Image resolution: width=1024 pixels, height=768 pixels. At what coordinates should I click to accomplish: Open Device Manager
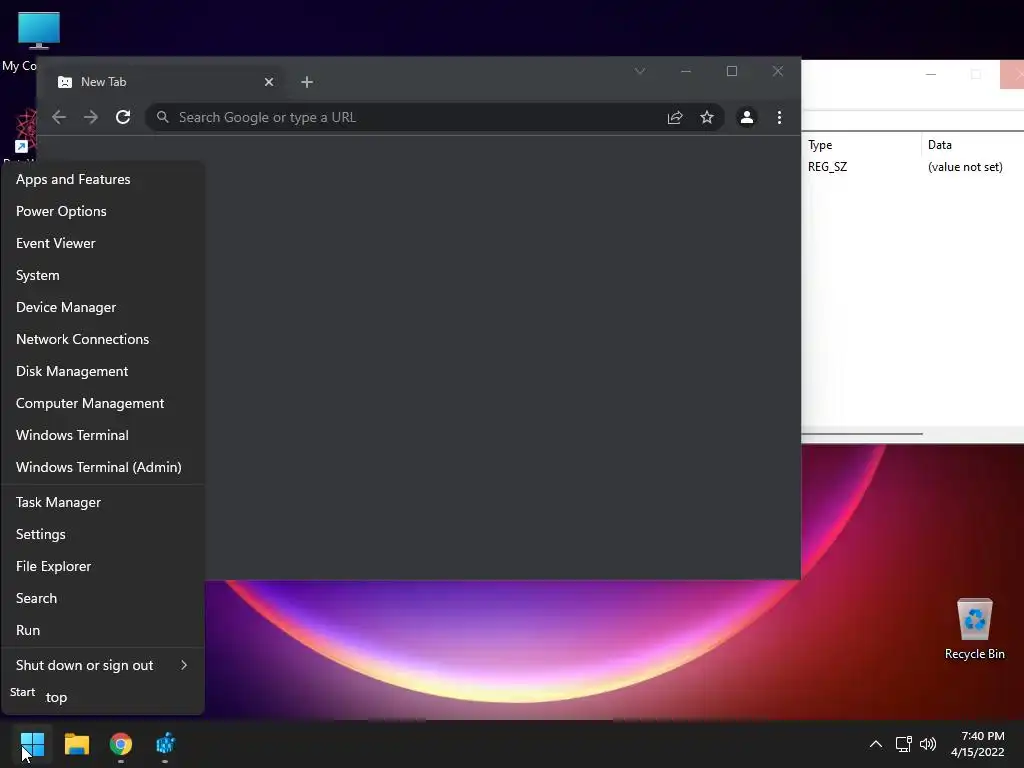click(x=103, y=307)
